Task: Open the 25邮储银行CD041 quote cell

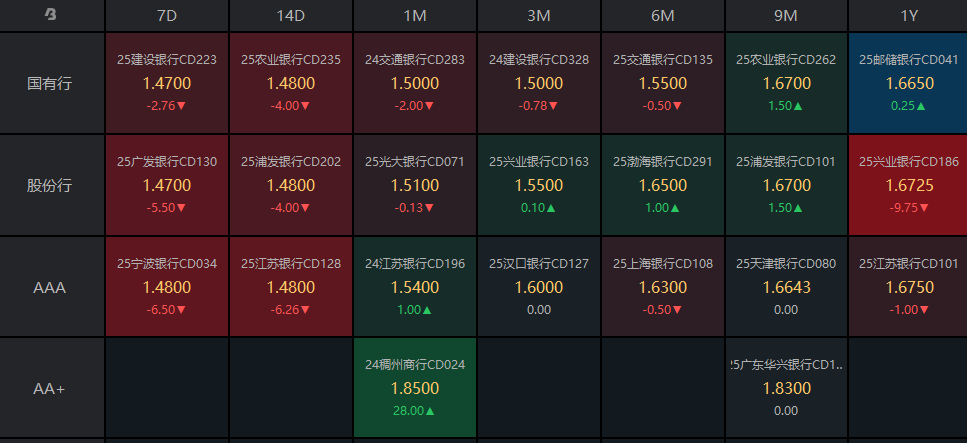Action: click(908, 83)
